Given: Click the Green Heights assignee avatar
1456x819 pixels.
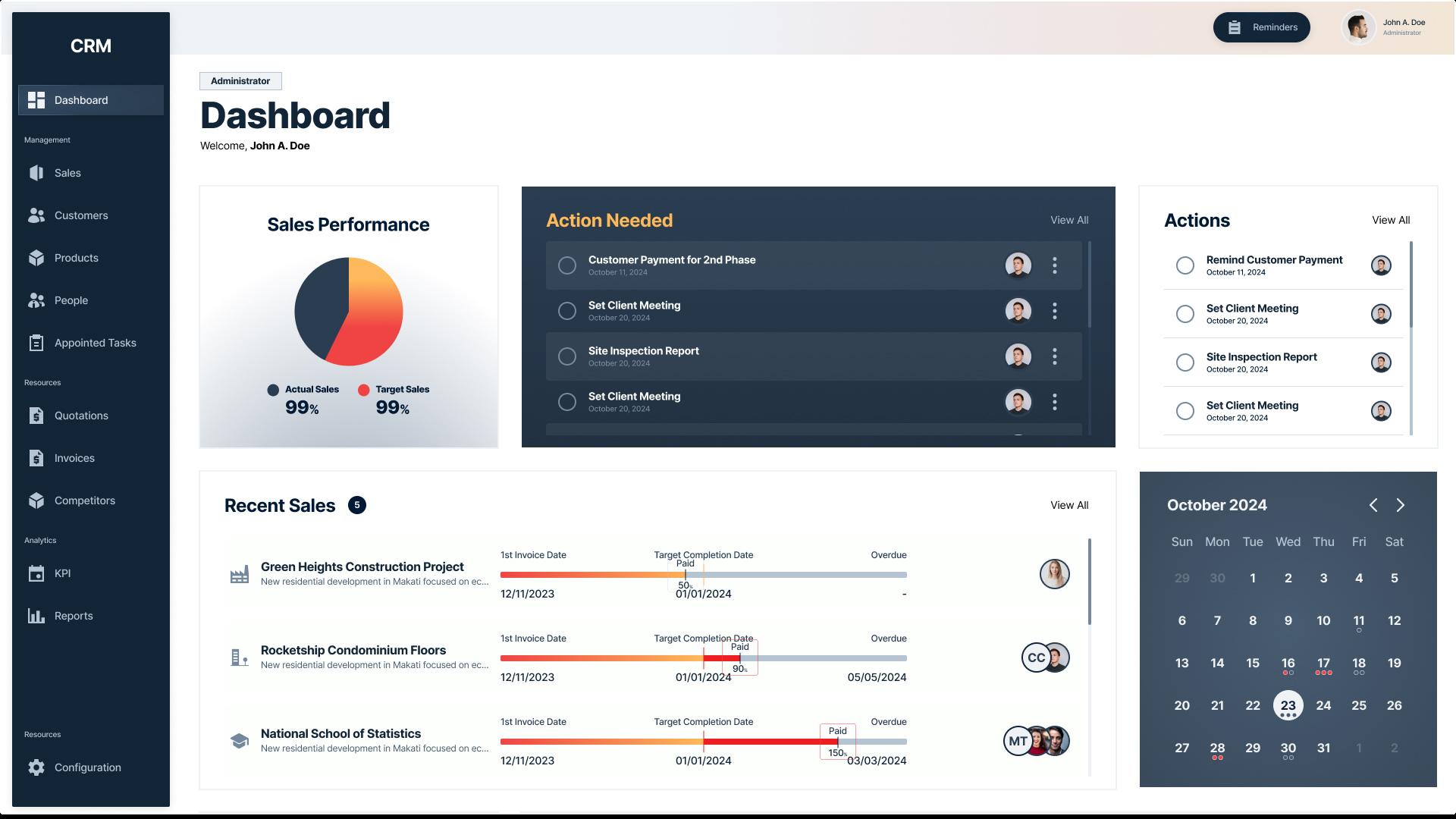Looking at the screenshot, I should pyautogui.click(x=1054, y=574).
